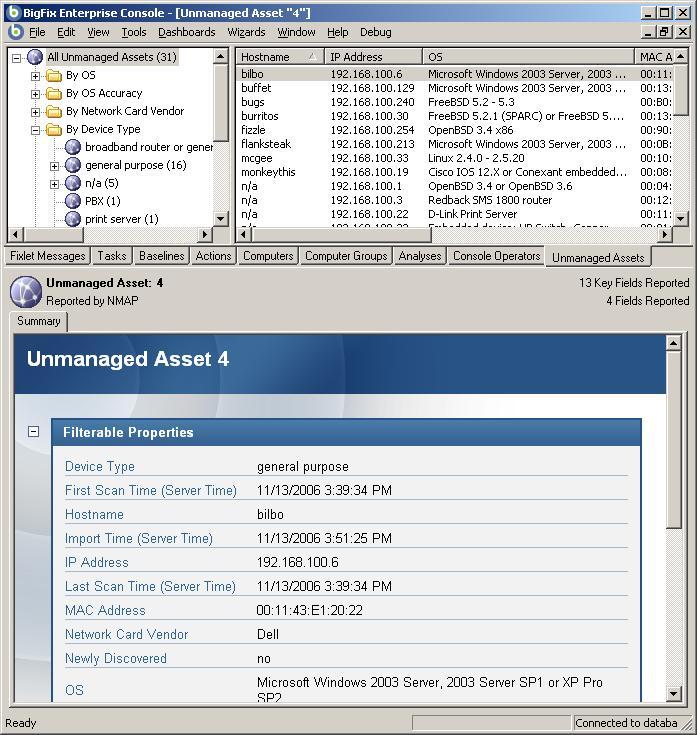Select the Unmanaged Assets tab
Screen dimensions: 697x735
click(598, 257)
